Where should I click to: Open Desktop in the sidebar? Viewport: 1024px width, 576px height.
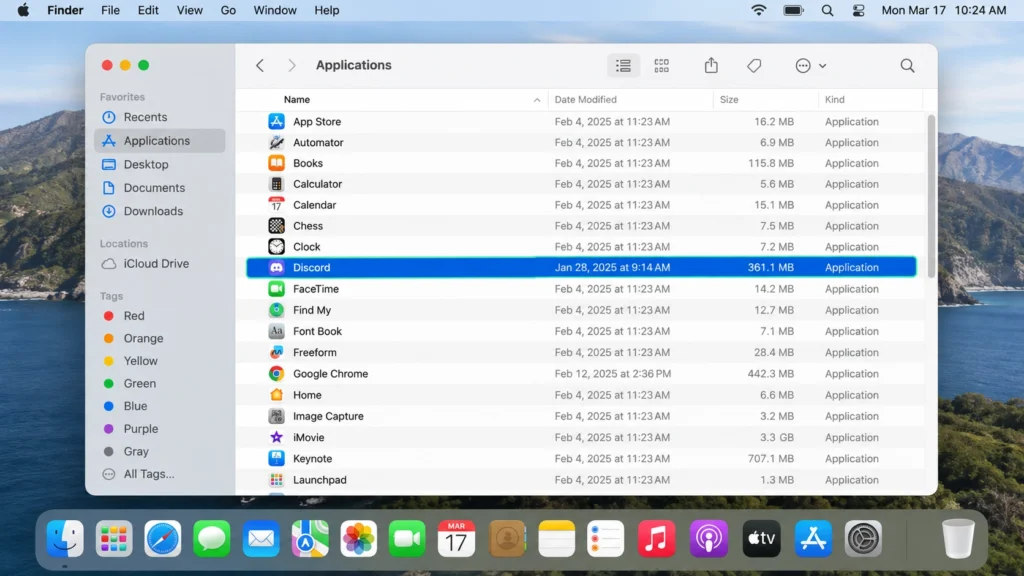pyautogui.click(x=160, y=165)
